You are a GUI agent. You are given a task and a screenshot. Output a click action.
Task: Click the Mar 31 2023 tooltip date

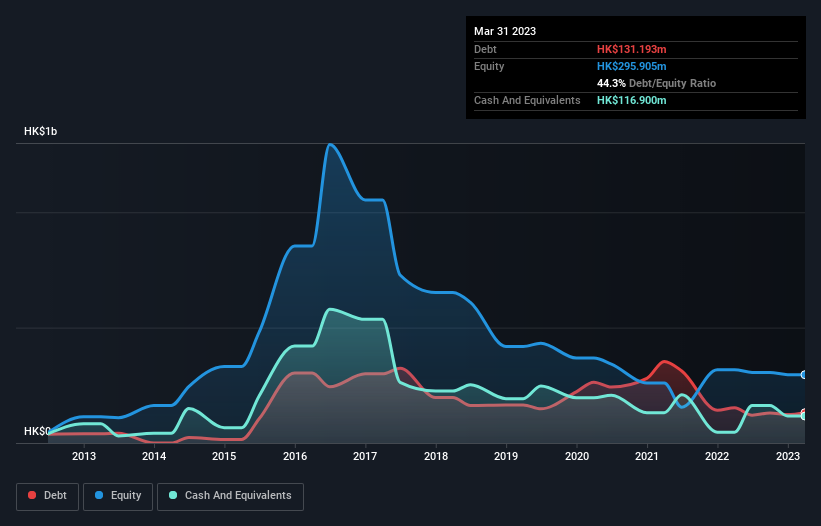pos(505,31)
